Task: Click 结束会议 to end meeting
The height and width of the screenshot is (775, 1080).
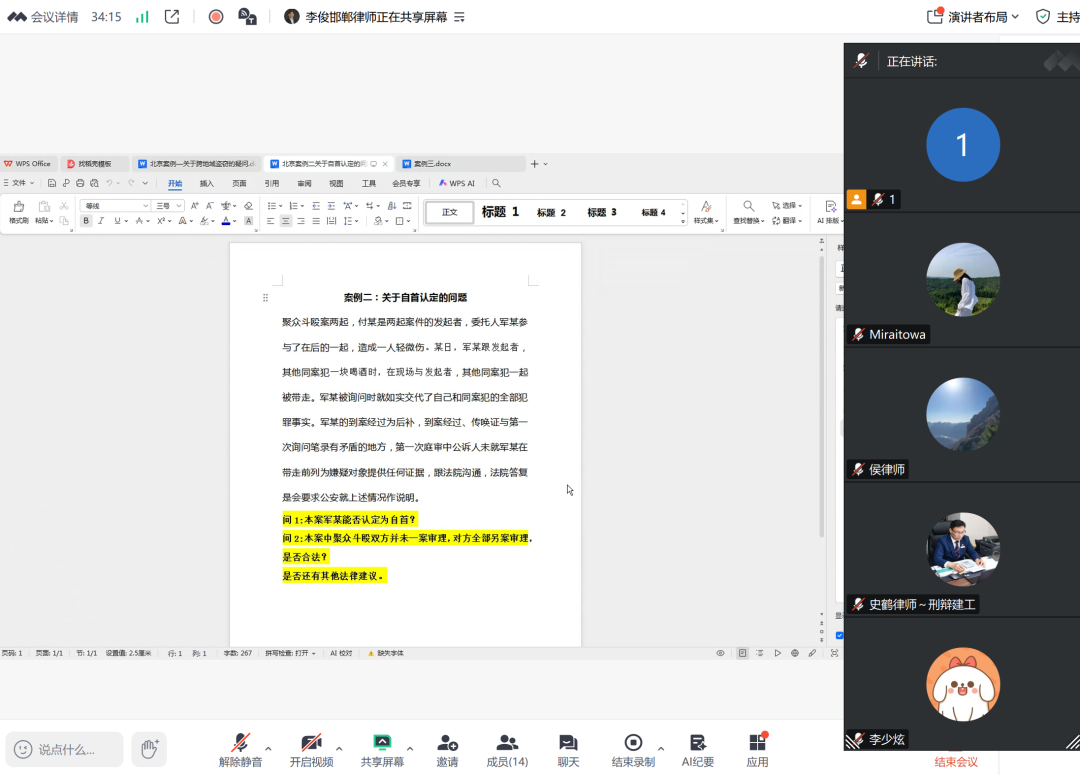Action: click(x=956, y=761)
